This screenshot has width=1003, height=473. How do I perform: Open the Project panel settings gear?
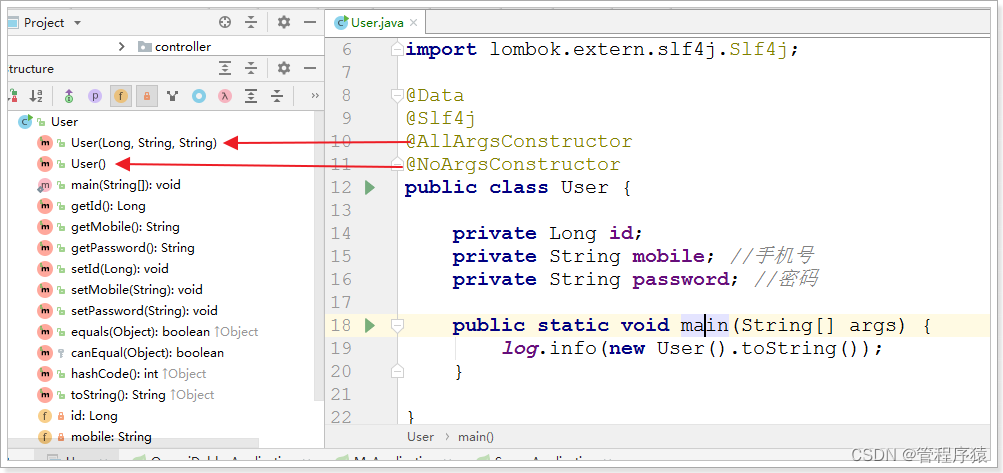(284, 22)
